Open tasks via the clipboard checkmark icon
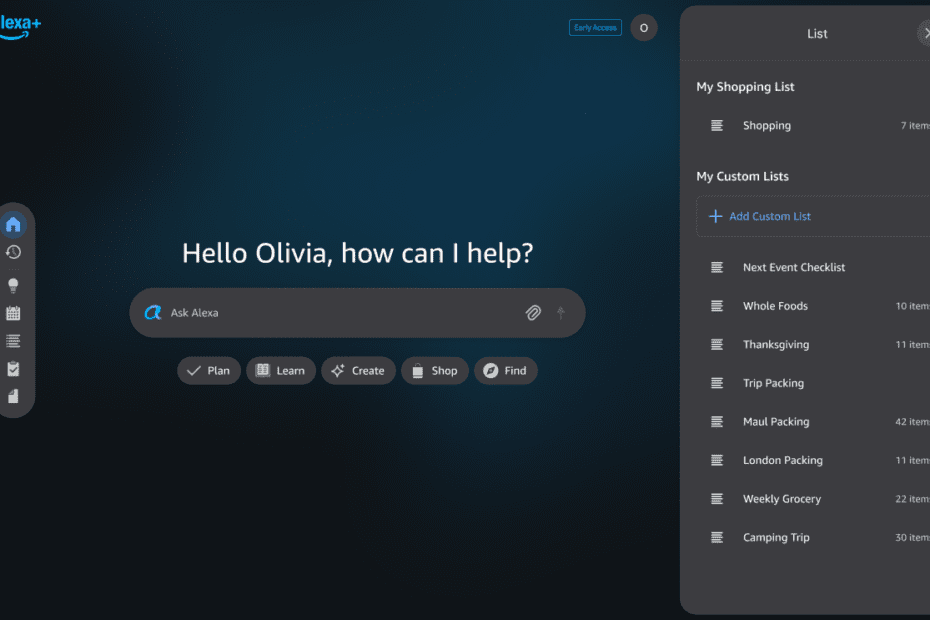This screenshot has height=620, width=930. point(13,368)
